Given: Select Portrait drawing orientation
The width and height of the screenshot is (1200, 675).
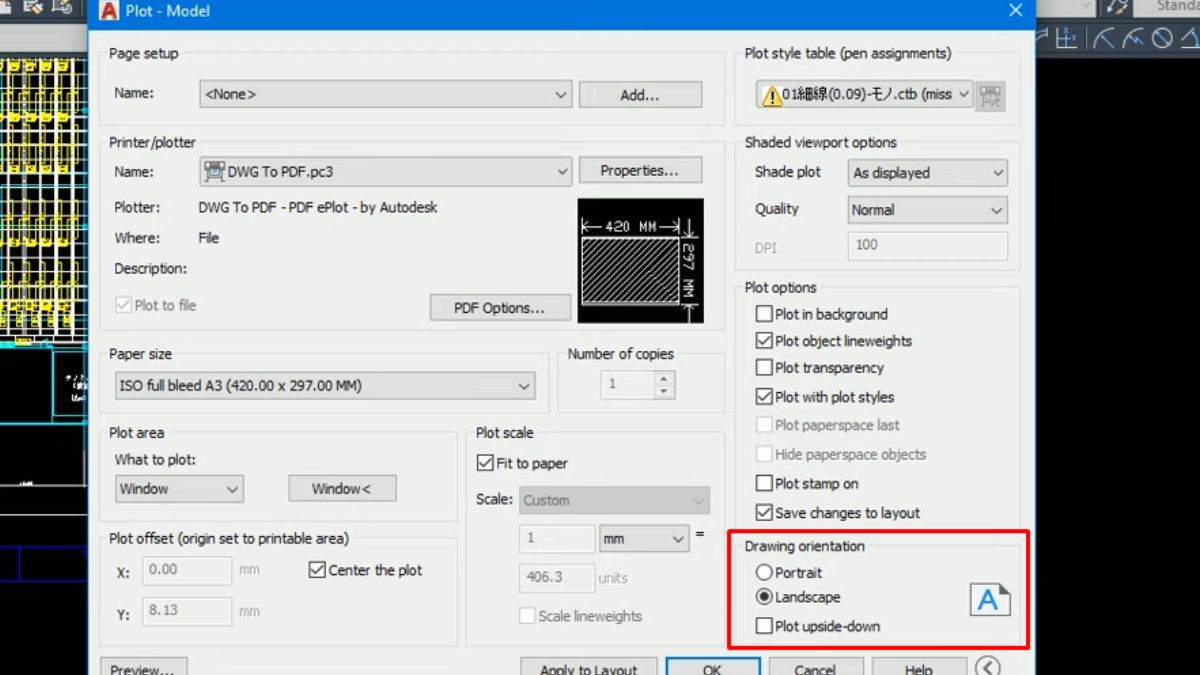Looking at the screenshot, I should point(764,573).
